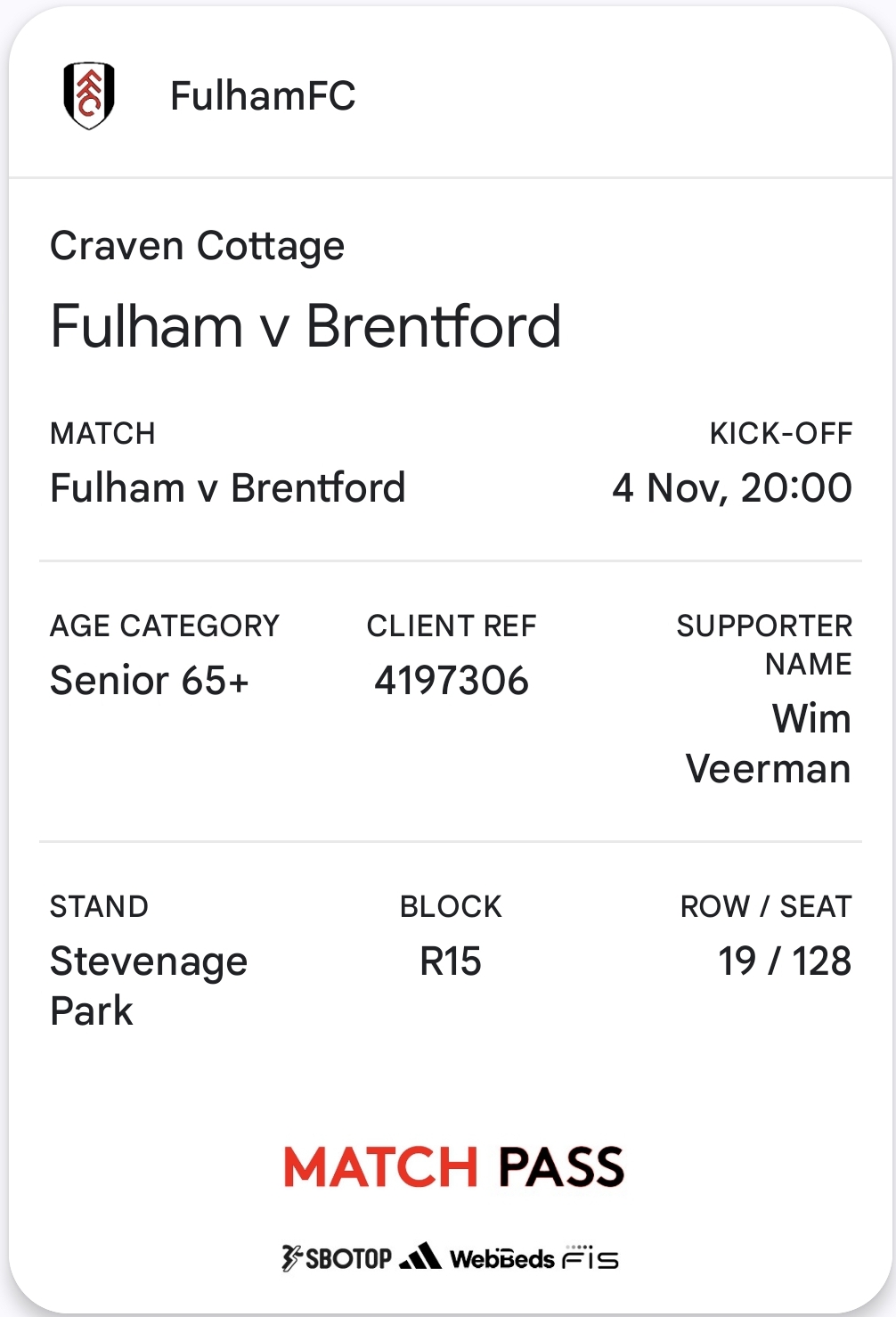Select block R15
The height and width of the screenshot is (1317, 896).
pos(451,962)
